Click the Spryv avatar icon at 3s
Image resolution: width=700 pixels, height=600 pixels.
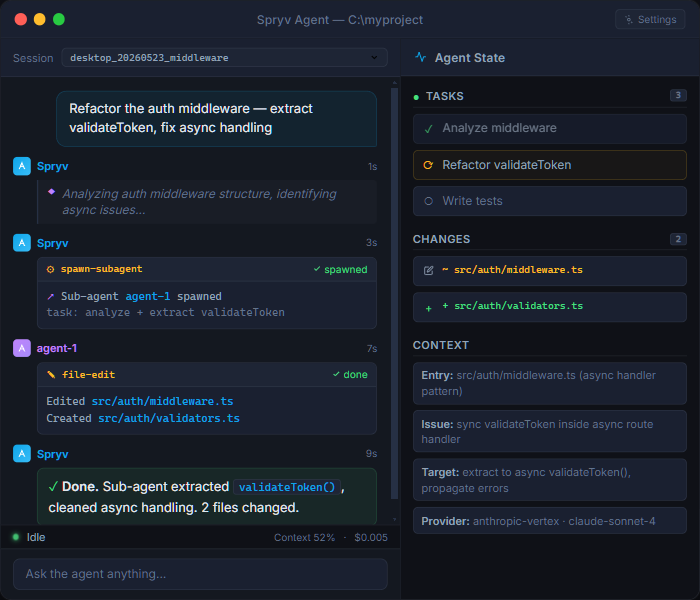click(x=22, y=243)
